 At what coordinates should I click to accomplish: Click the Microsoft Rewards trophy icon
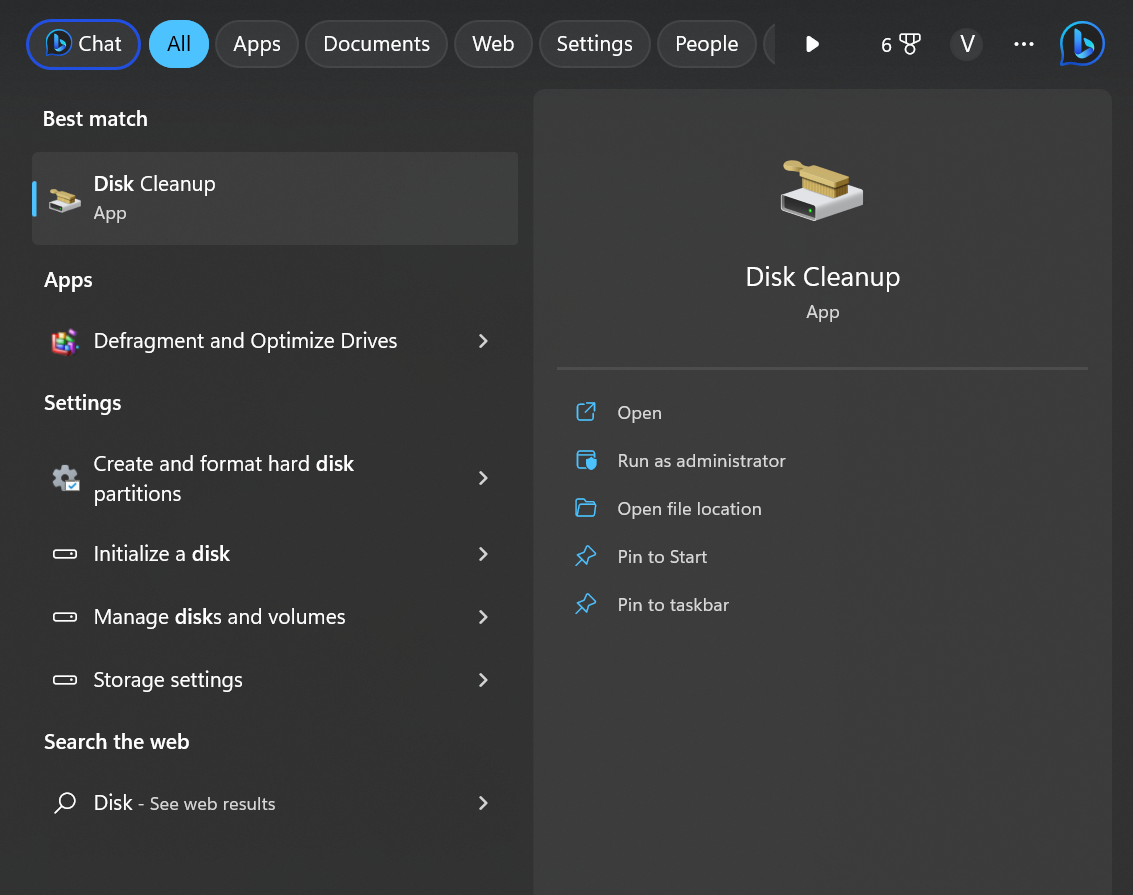(x=909, y=44)
